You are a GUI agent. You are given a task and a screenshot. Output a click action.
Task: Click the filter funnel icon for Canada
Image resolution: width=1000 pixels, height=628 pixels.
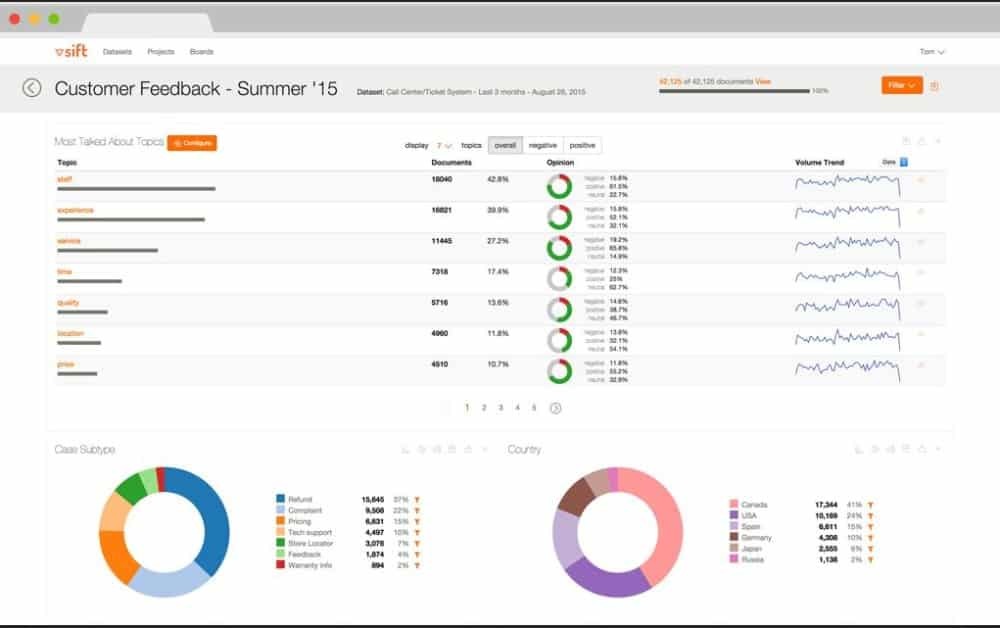tap(870, 505)
